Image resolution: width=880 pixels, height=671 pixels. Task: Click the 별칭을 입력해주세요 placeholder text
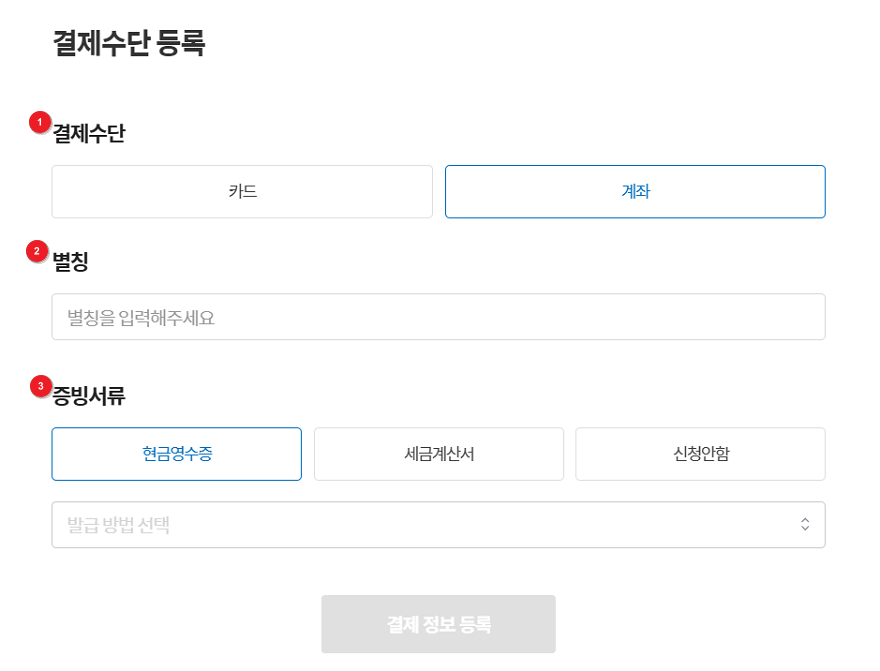pyautogui.click(x=141, y=318)
